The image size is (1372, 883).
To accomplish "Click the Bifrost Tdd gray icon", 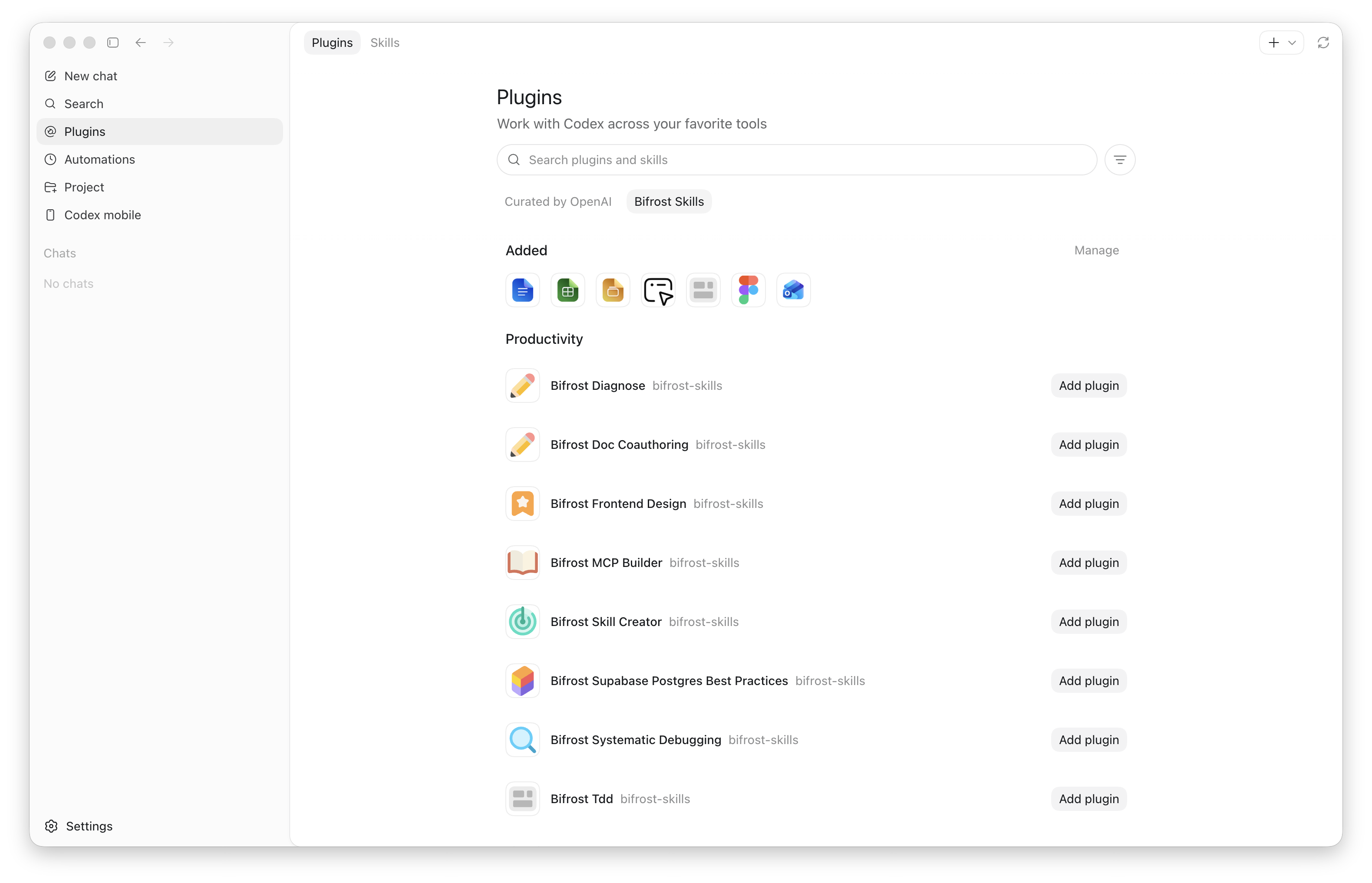I will click(522, 799).
